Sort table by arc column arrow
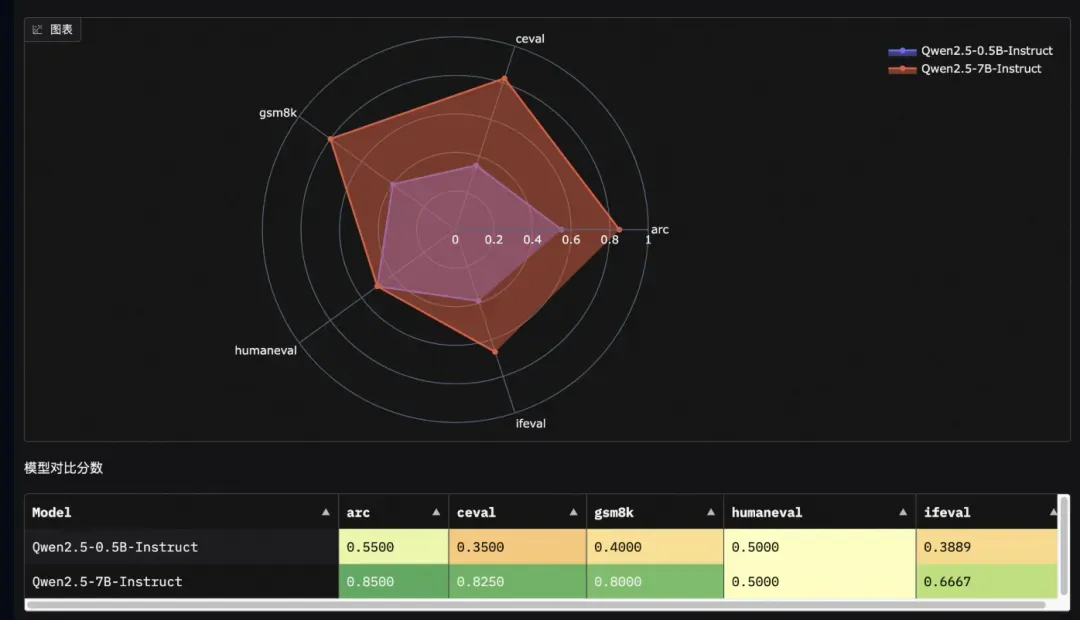This screenshot has width=1080, height=620. click(436, 512)
